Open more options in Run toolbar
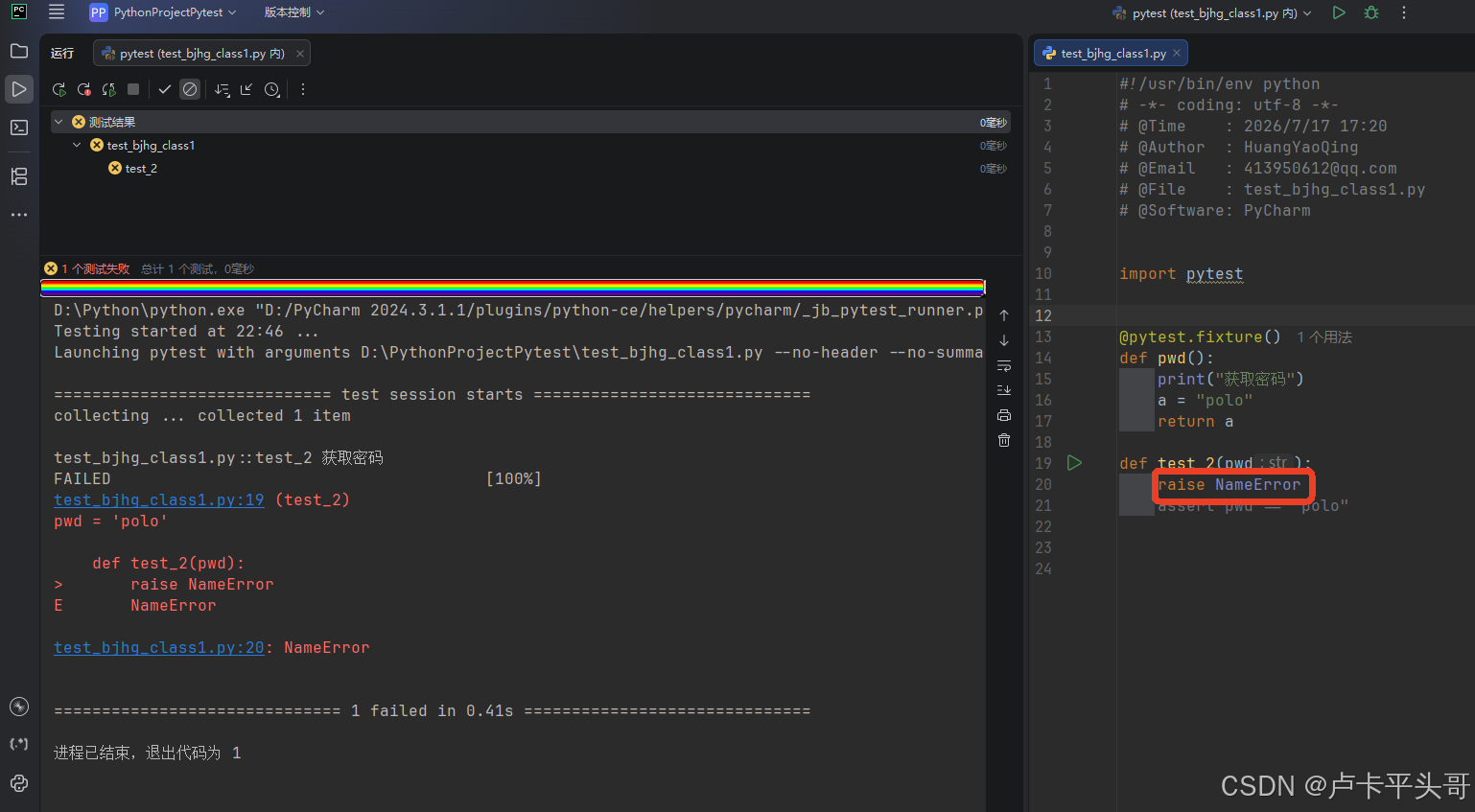This screenshot has width=1475, height=812. pos(303,89)
